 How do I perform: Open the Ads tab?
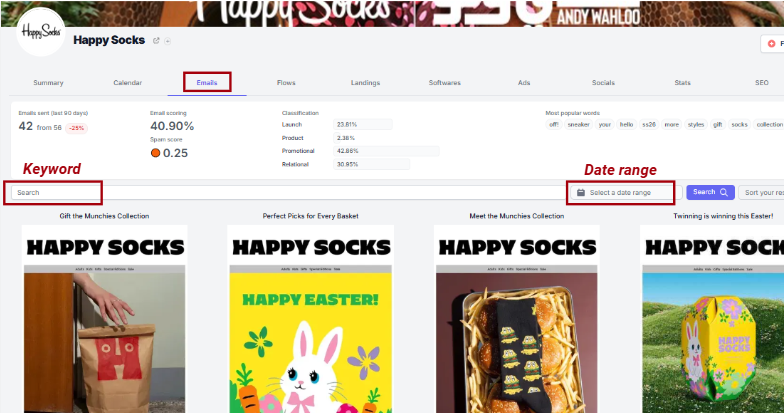point(524,82)
